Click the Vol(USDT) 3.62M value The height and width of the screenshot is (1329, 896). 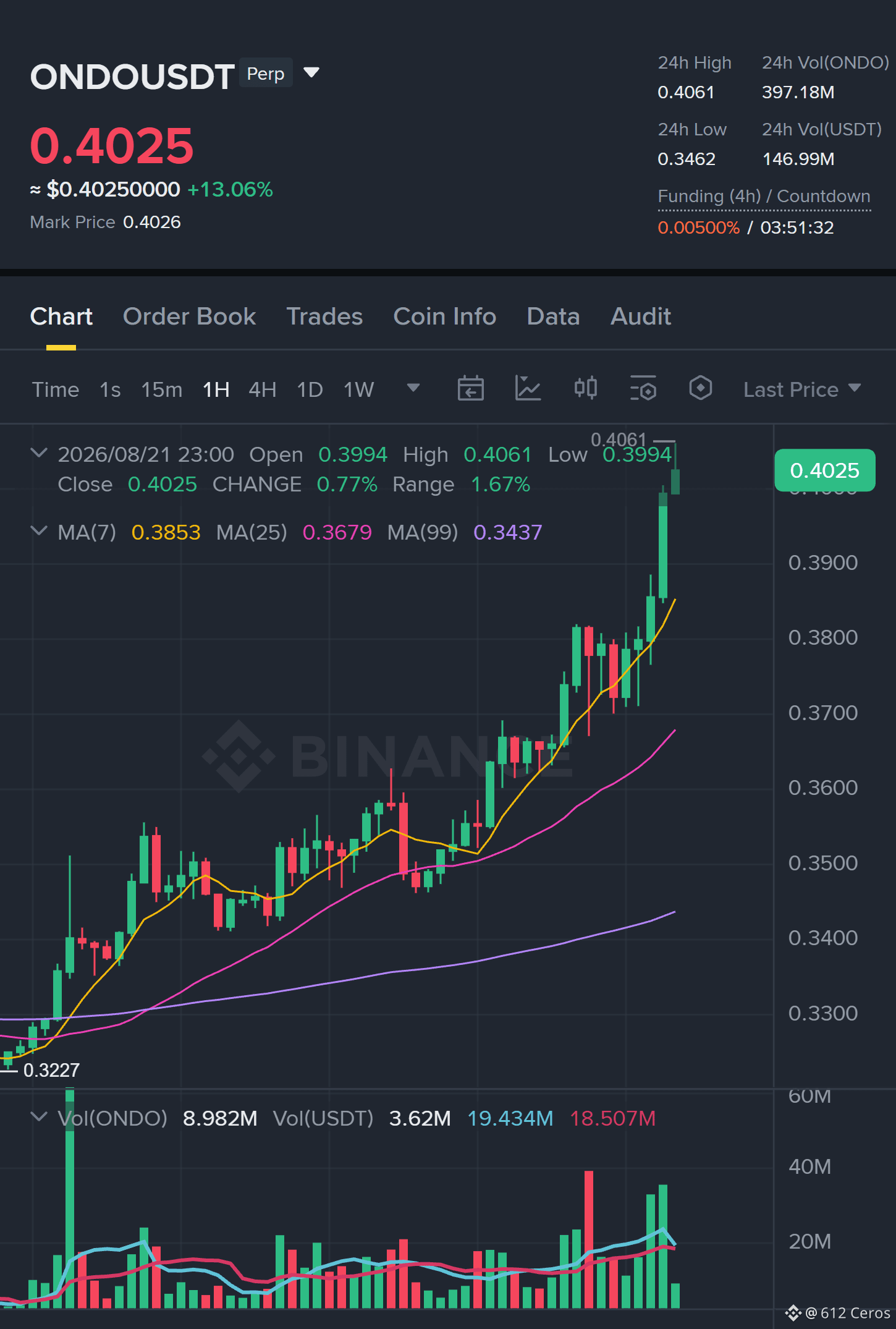click(420, 1118)
